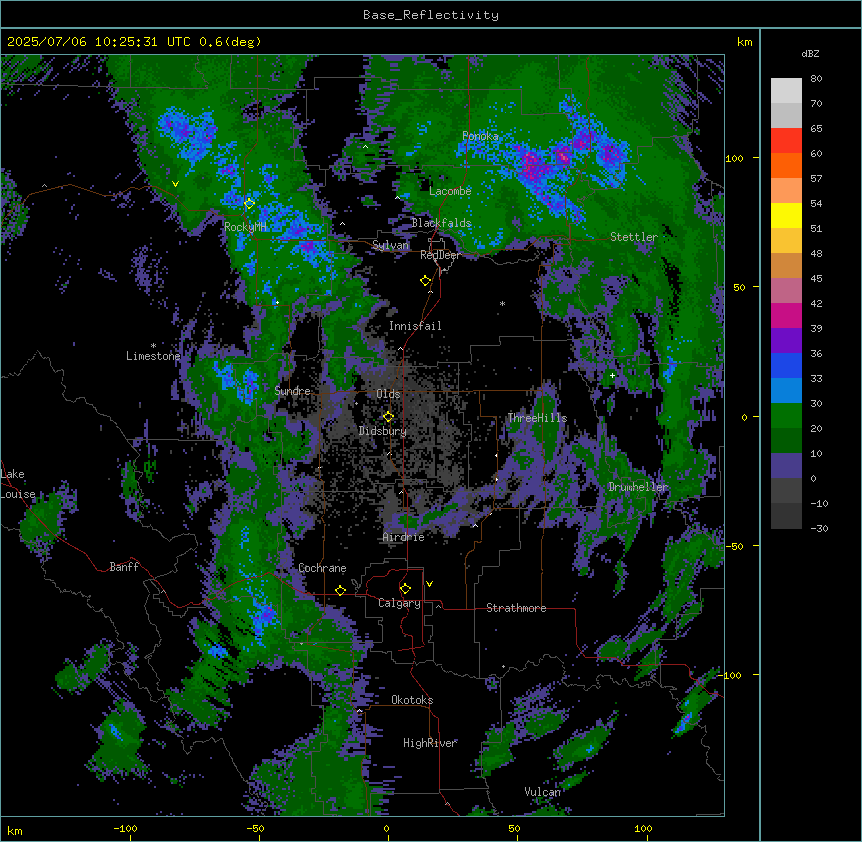Click the Sundre label
862x842 pixels.
point(292,391)
